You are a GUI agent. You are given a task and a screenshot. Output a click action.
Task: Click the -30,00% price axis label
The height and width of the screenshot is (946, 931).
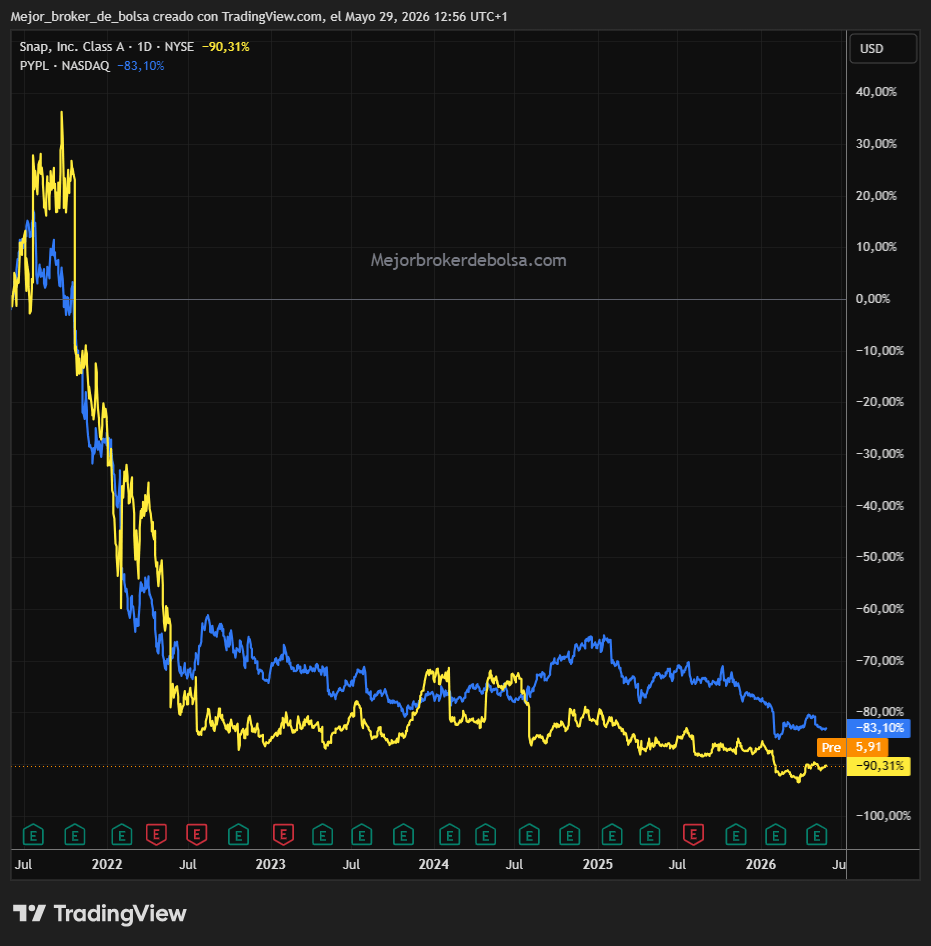(x=880, y=454)
